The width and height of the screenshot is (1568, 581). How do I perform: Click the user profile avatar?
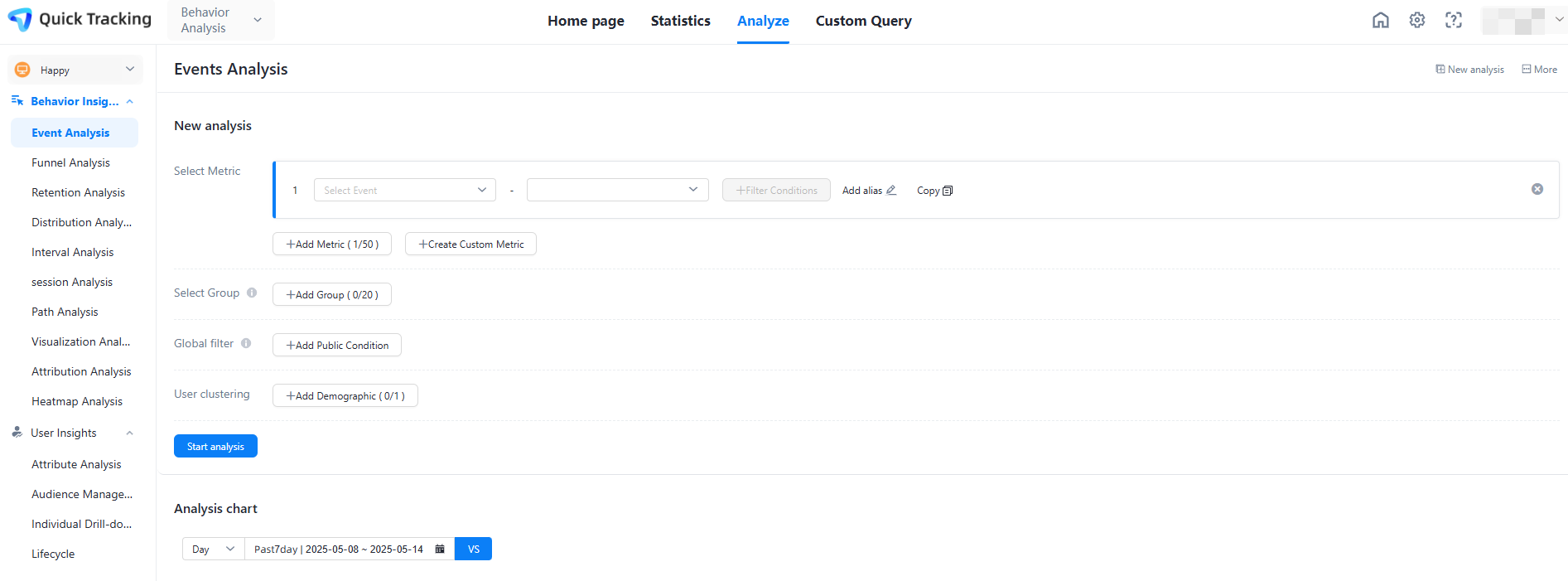pos(1514,21)
